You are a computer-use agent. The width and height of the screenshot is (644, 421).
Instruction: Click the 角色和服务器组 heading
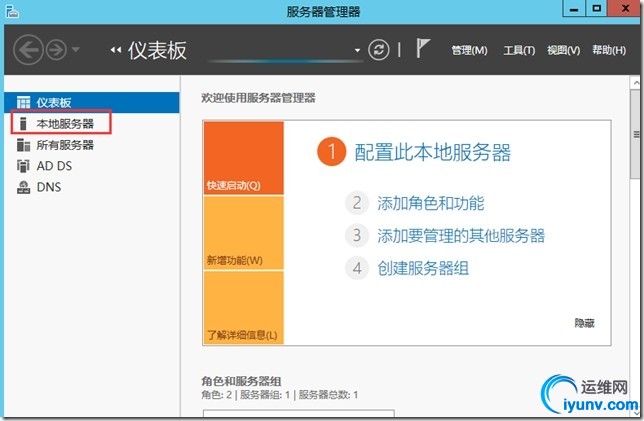coord(241,381)
